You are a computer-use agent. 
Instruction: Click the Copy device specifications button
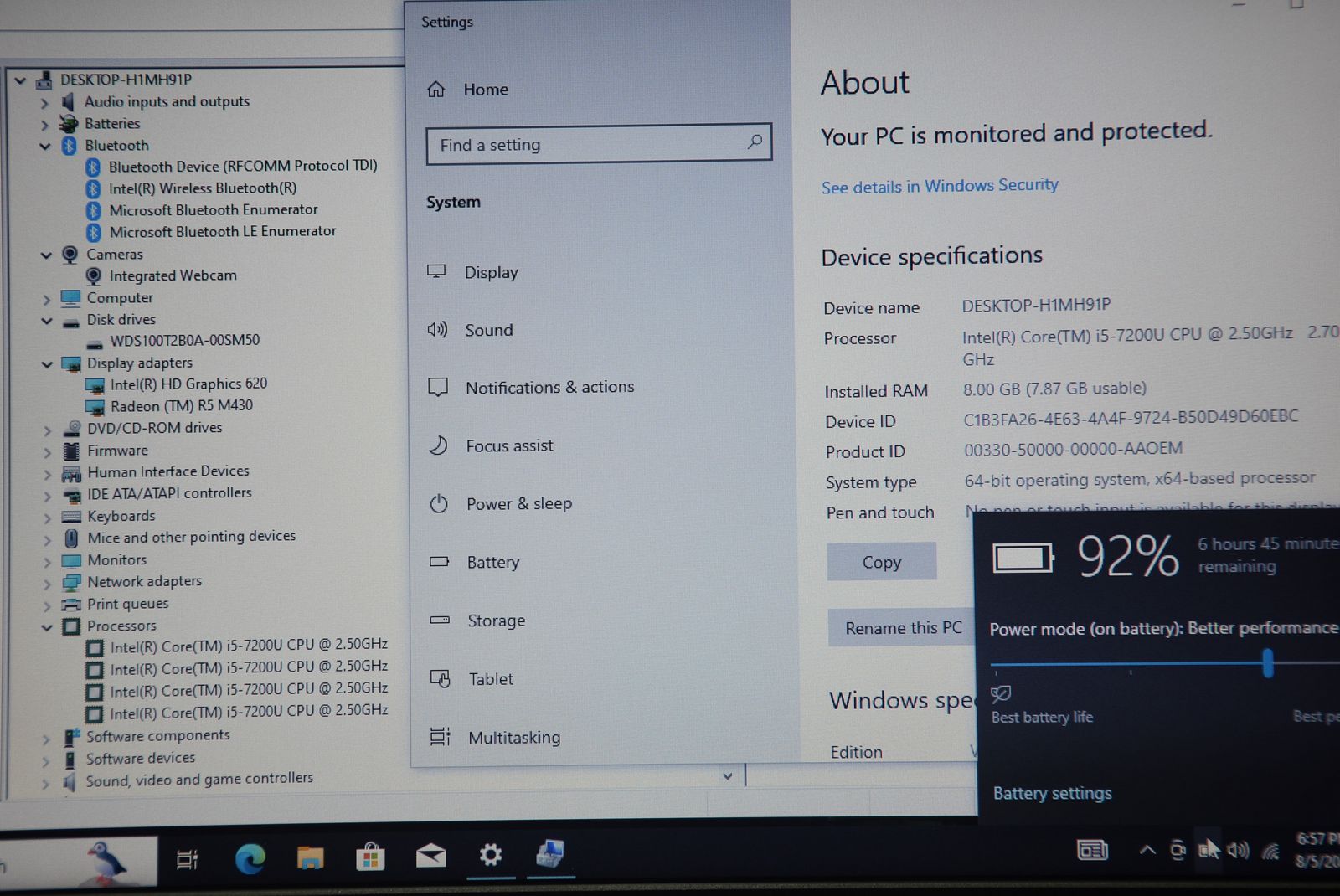click(881, 562)
